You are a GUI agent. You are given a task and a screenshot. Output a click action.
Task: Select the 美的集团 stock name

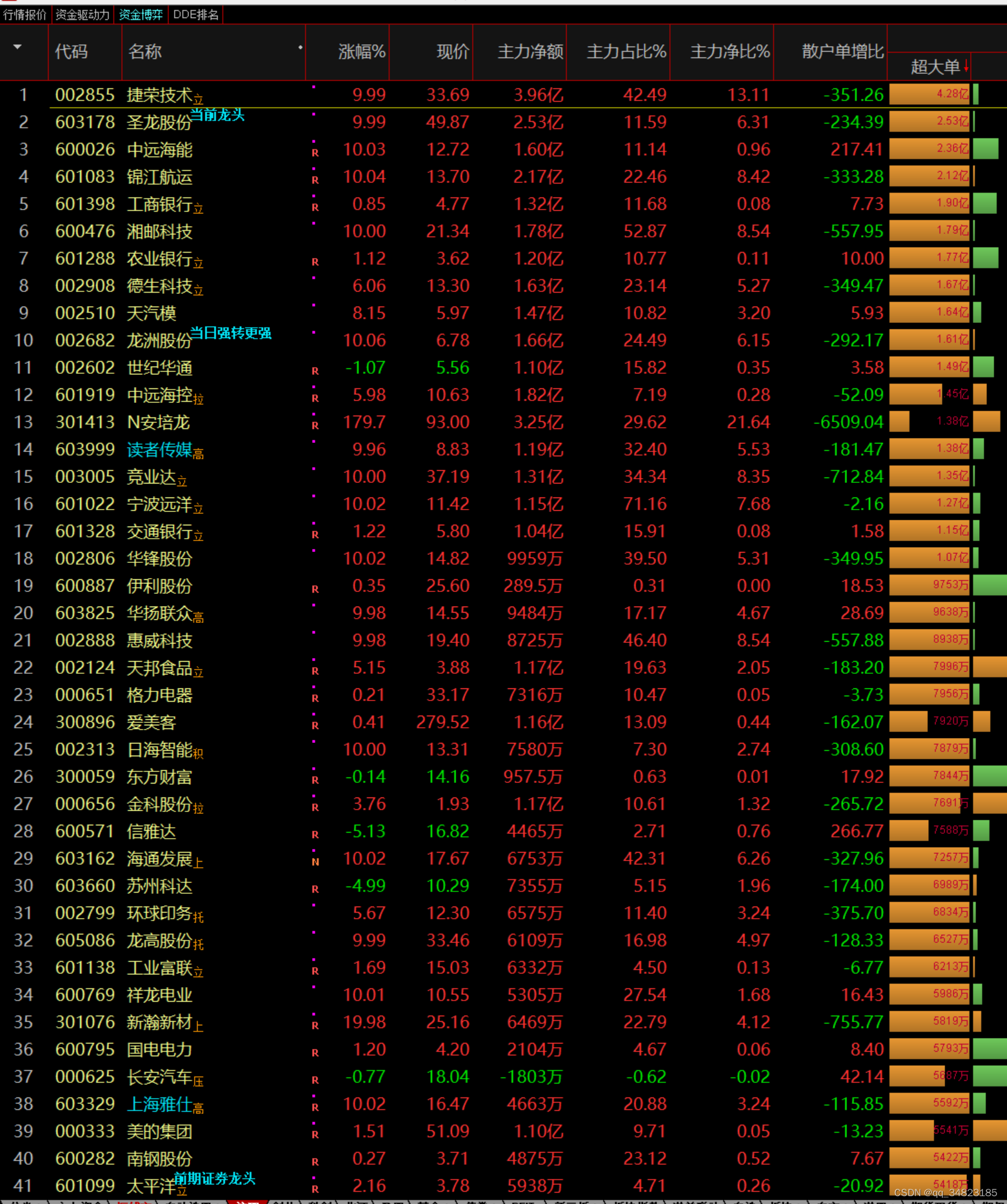(159, 1131)
